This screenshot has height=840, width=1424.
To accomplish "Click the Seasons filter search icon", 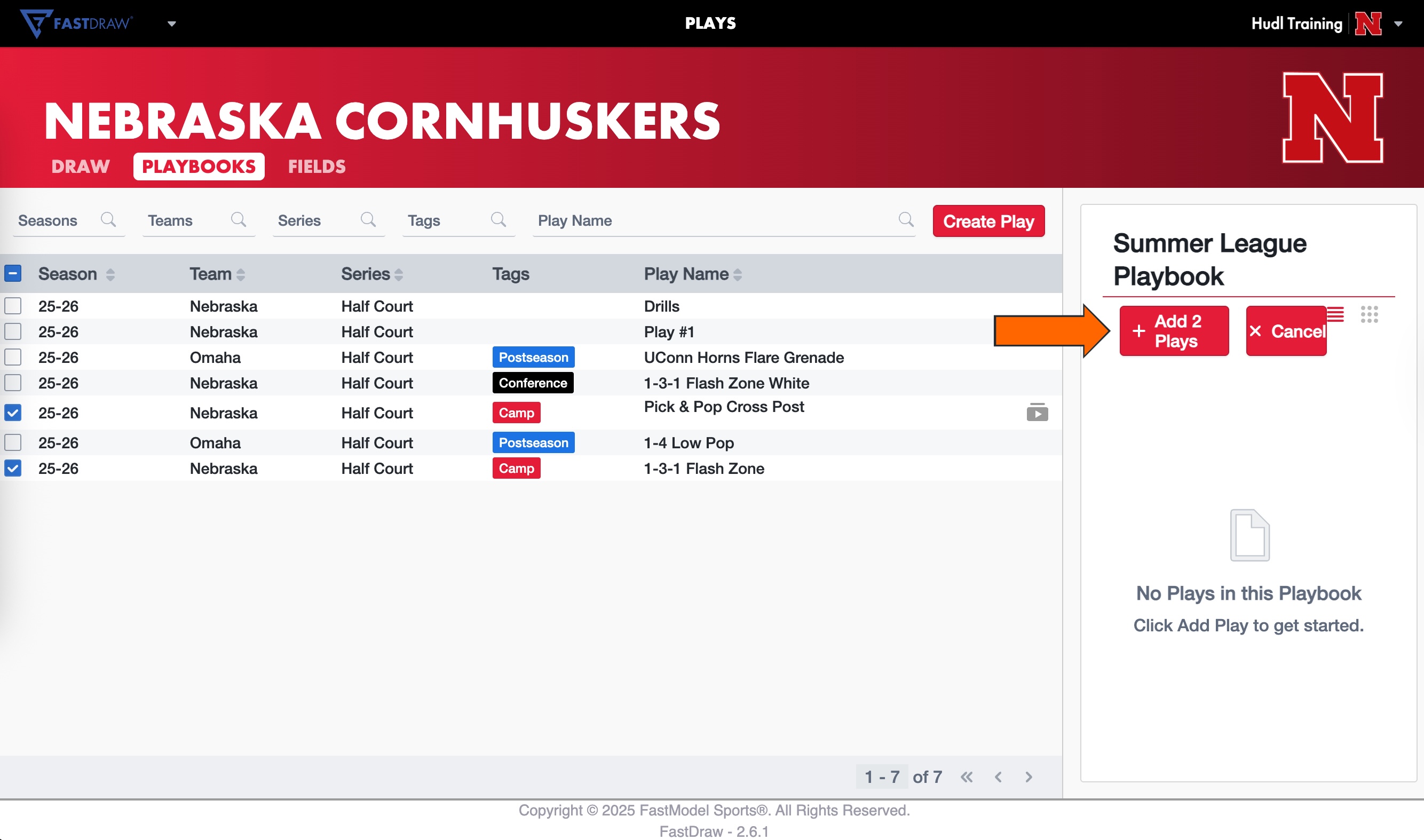I will pos(108,219).
